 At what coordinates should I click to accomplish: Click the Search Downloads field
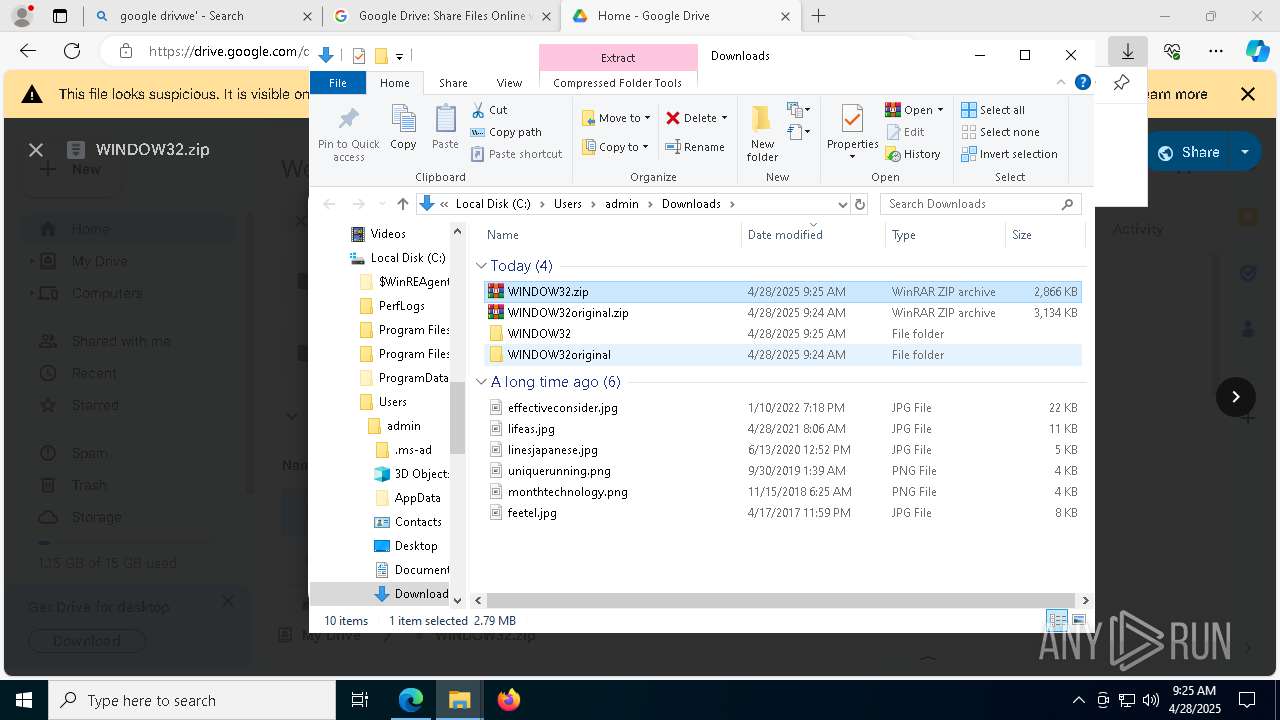(980, 204)
